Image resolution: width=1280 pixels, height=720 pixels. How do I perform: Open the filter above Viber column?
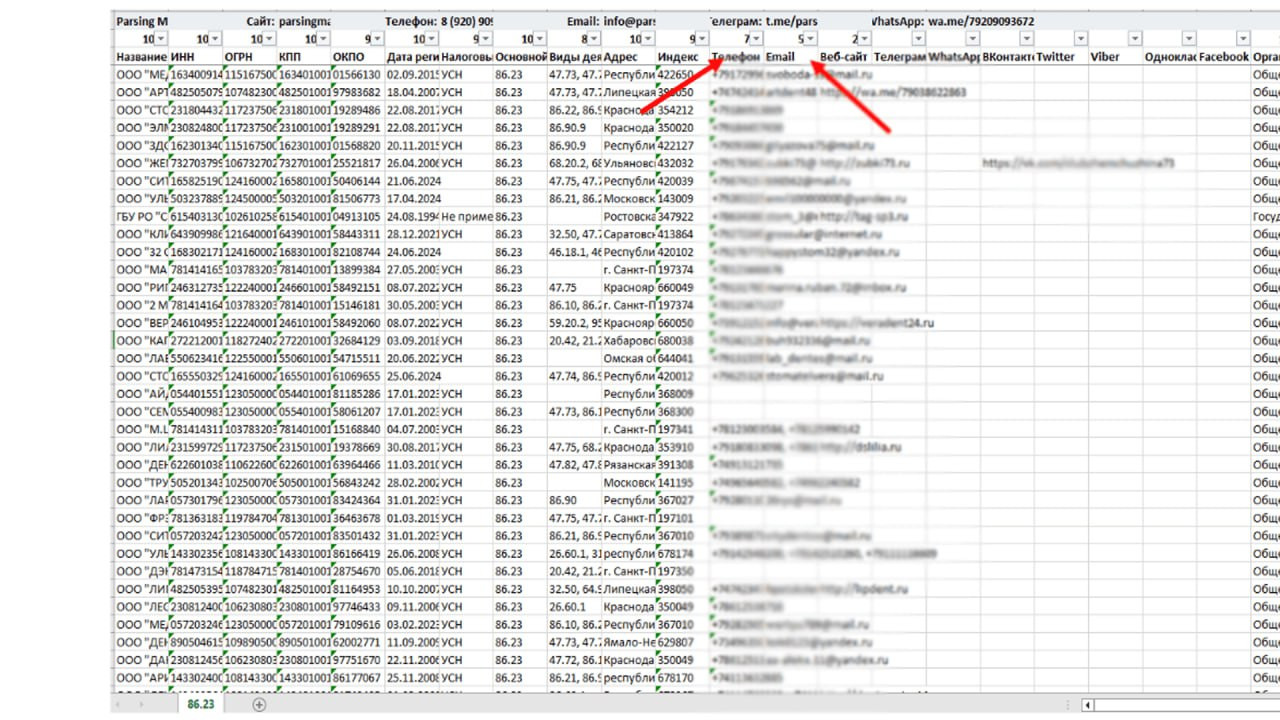click(1133, 38)
